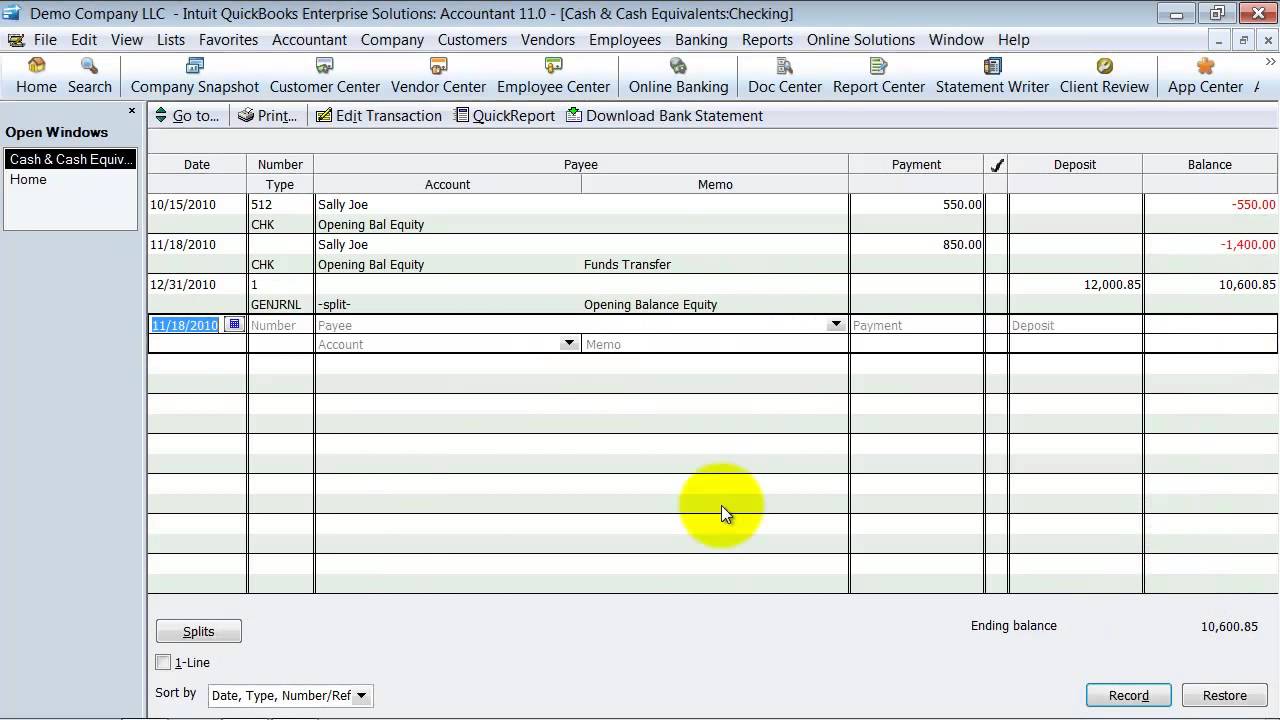Click the Payment input field
The image size is (1280, 720).
point(916,325)
